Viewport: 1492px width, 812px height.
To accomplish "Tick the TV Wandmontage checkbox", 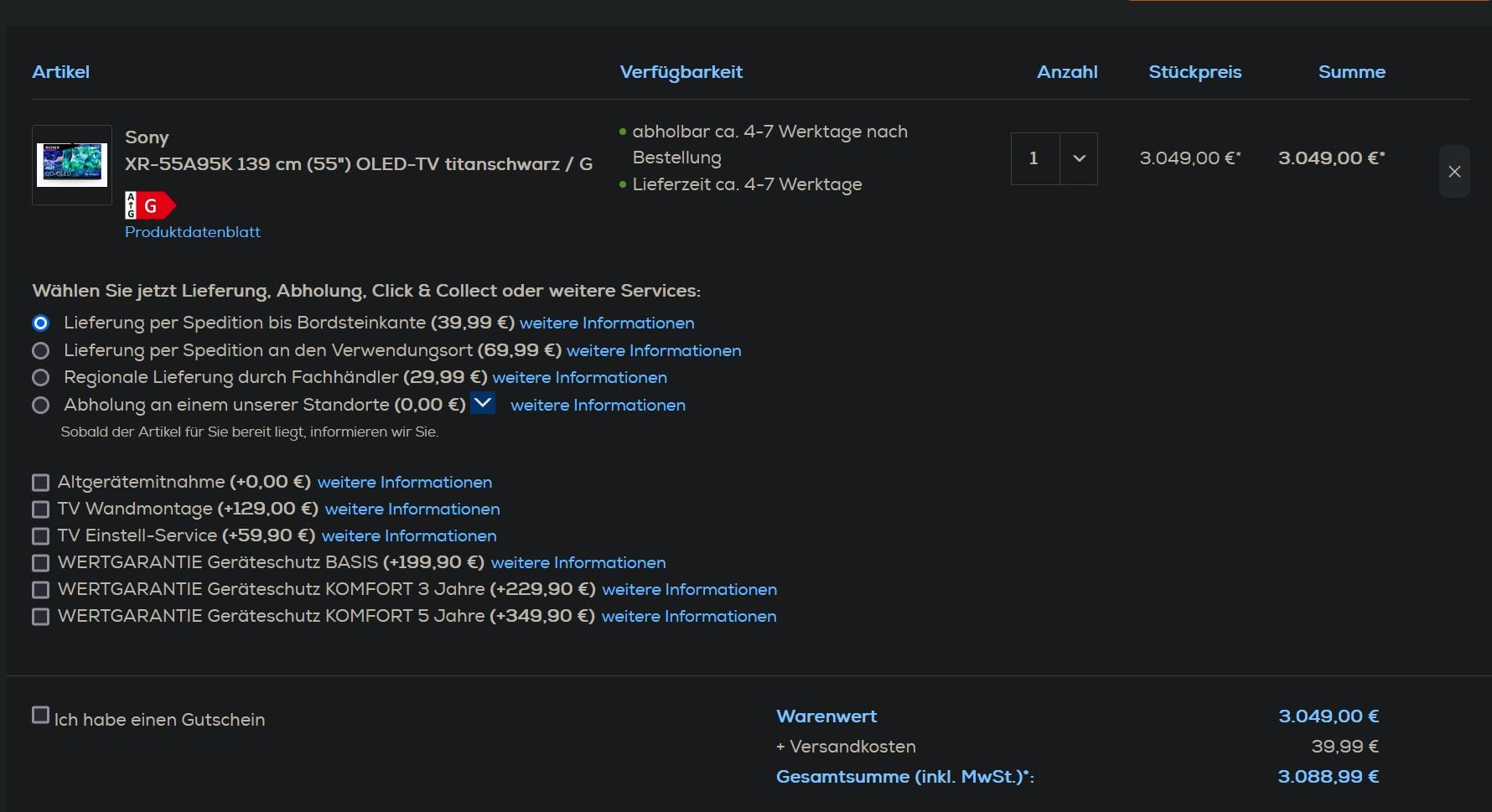I will click(40, 509).
